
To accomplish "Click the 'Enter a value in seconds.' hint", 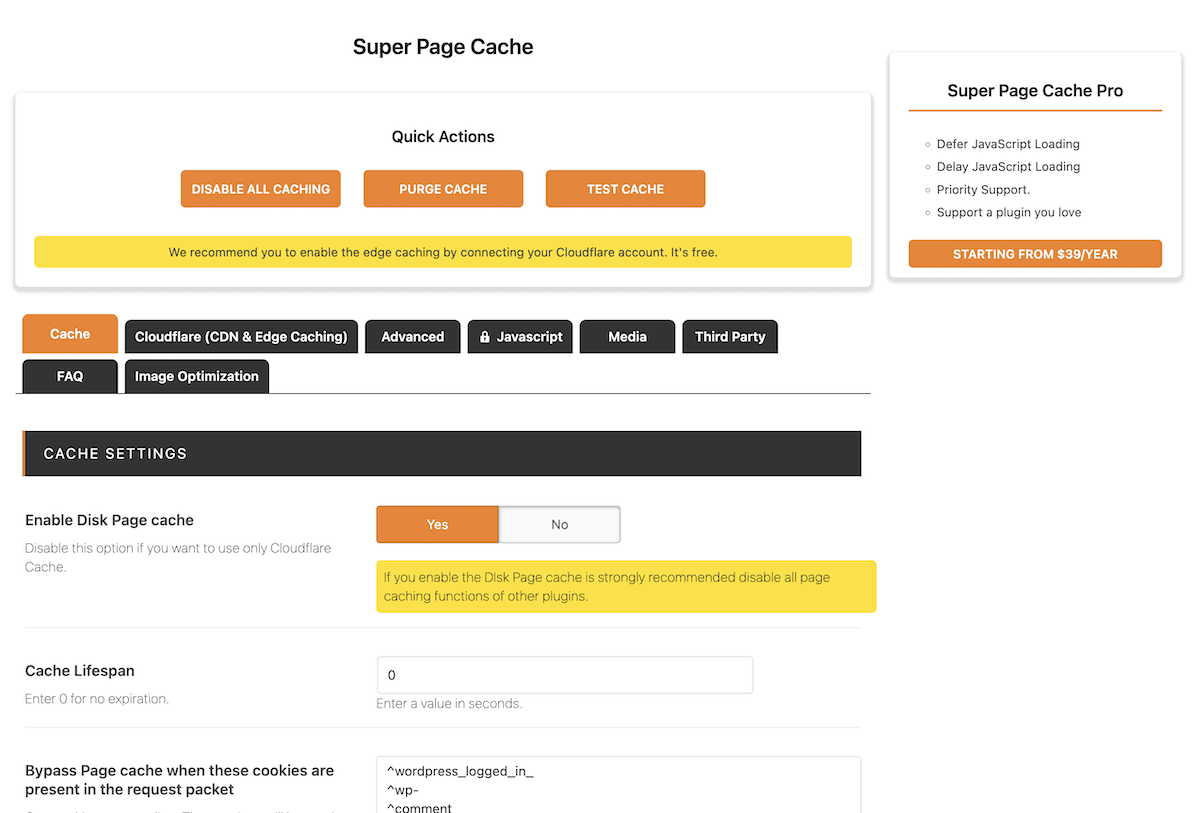I will [449, 704].
